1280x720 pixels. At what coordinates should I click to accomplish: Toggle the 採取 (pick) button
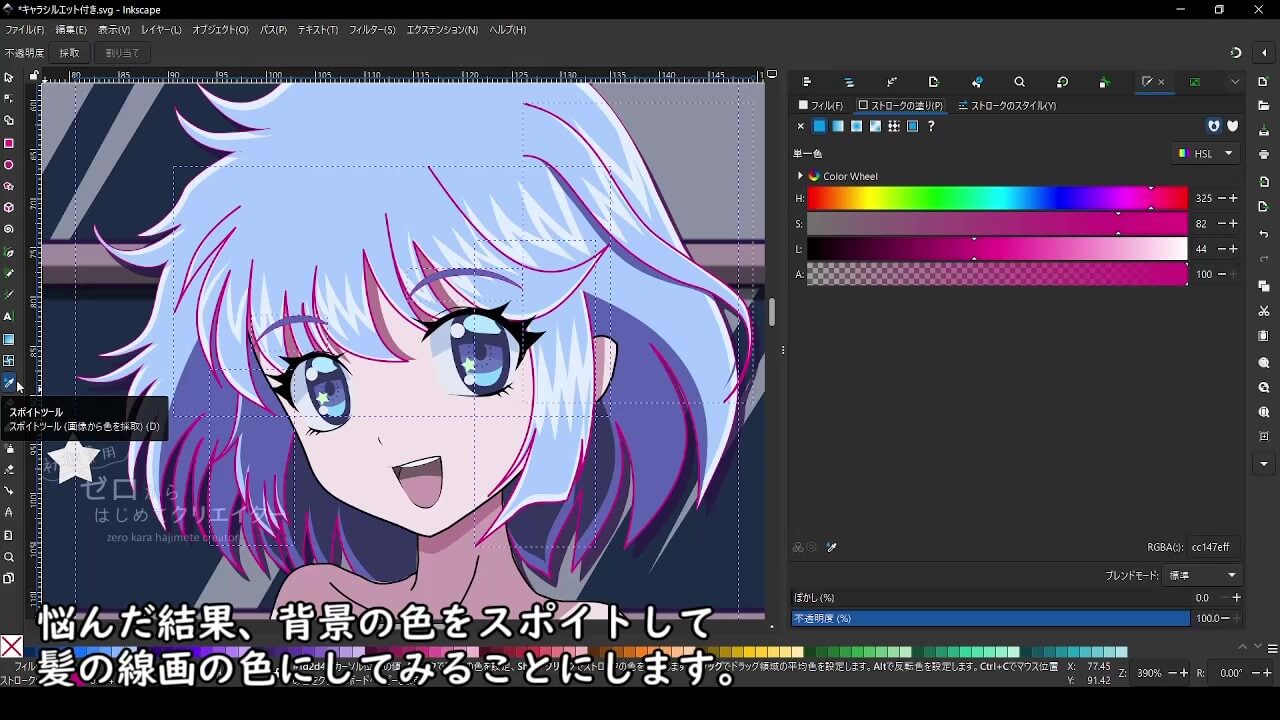[x=69, y=53]
